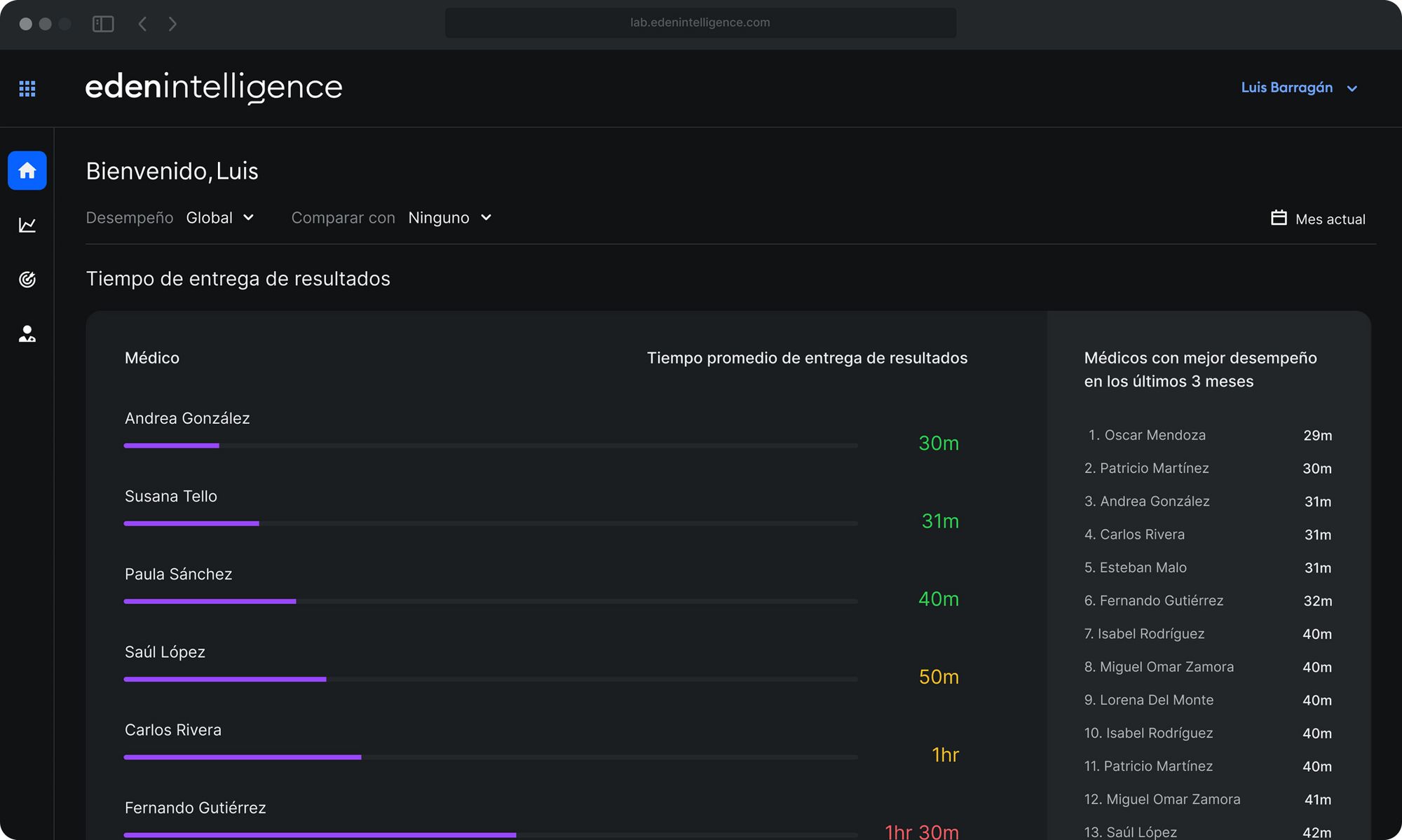This screenshot has height=840, width=1402.
Task: Open the apps grid icon
Action: click(x=27, y=88)
